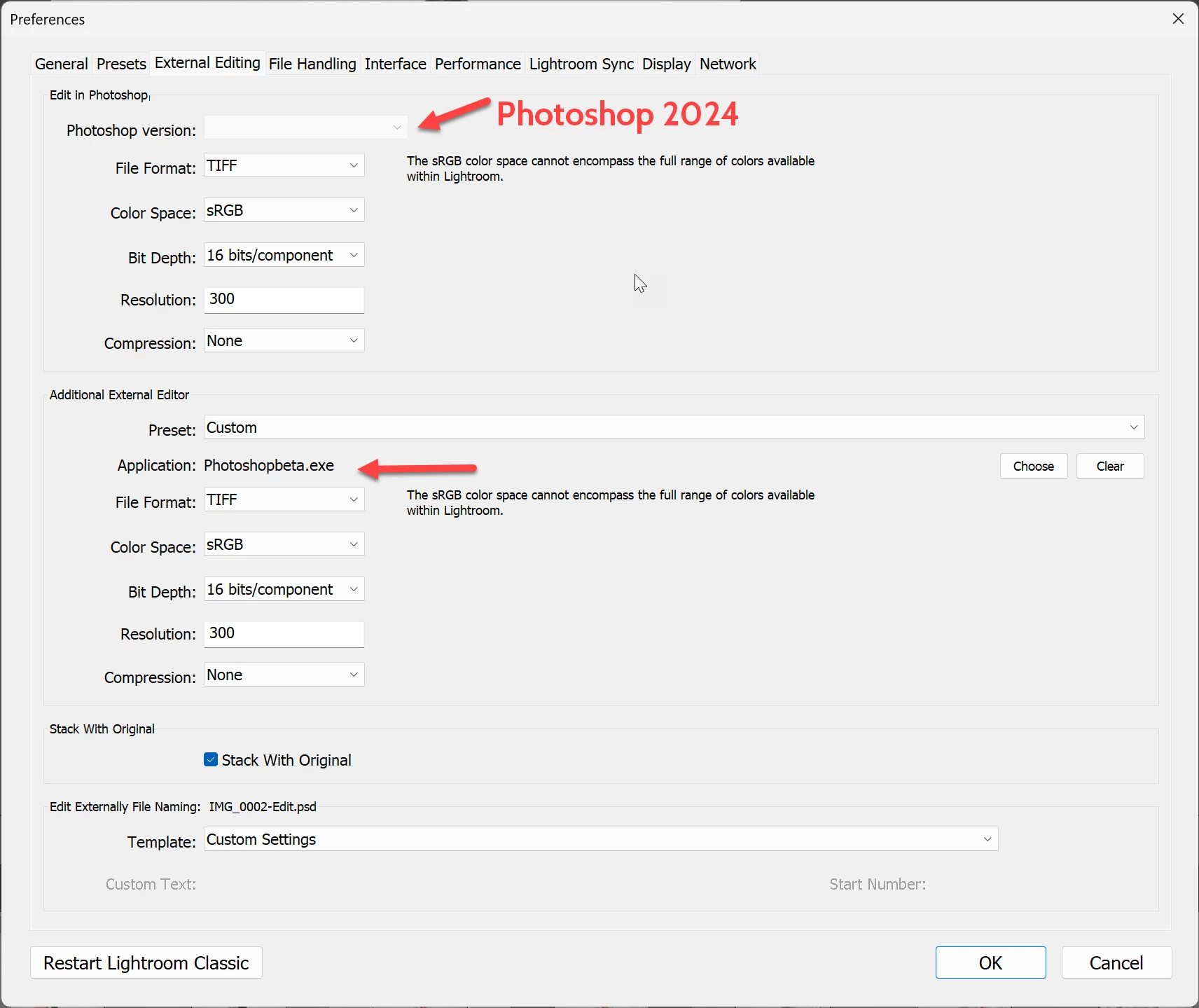Switch to the General tab
1199x1008 pixels.
point(62,64)
